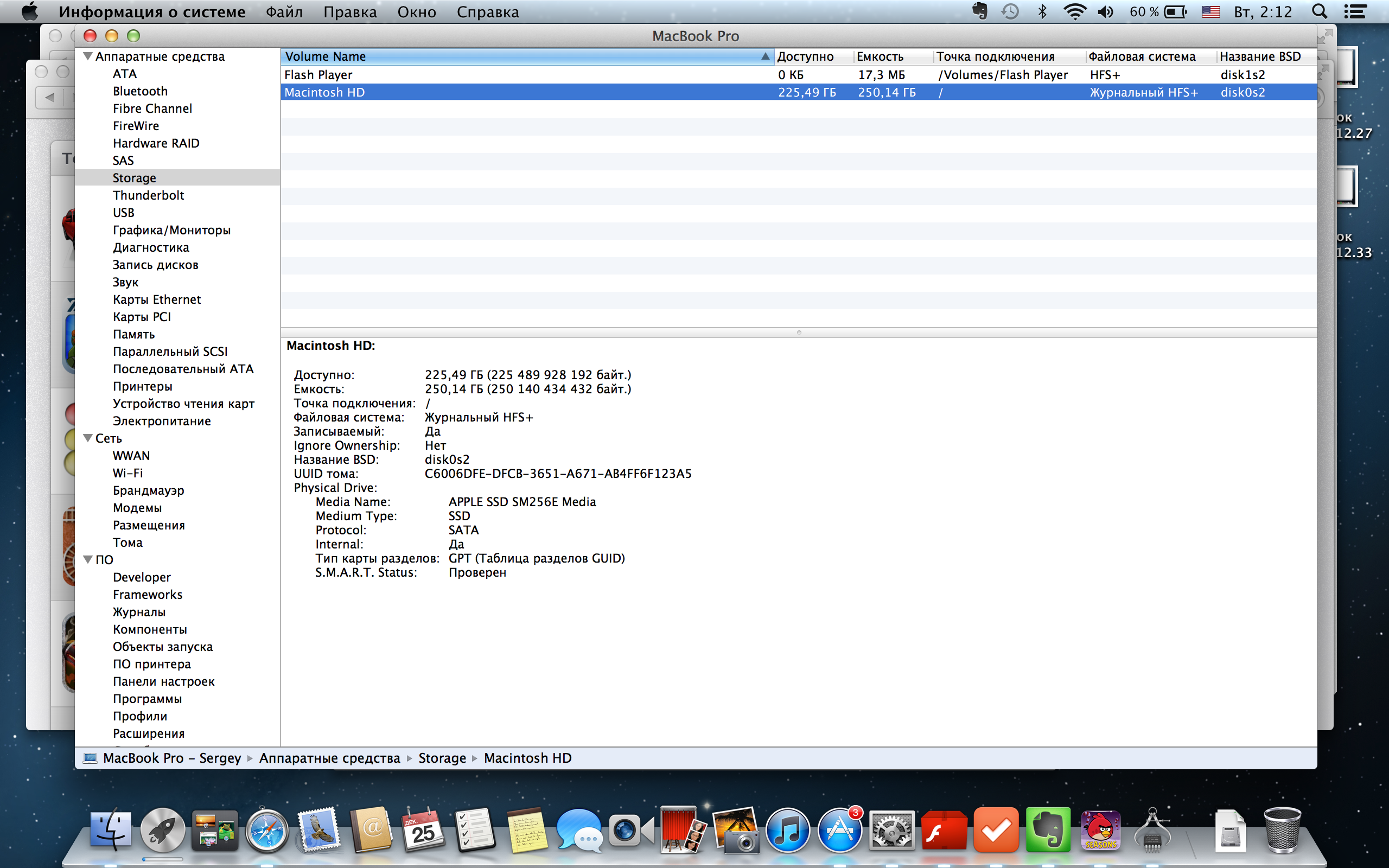Select Thunderbolt in sidebar
1389x868 pixels.
tap(148, 195)
